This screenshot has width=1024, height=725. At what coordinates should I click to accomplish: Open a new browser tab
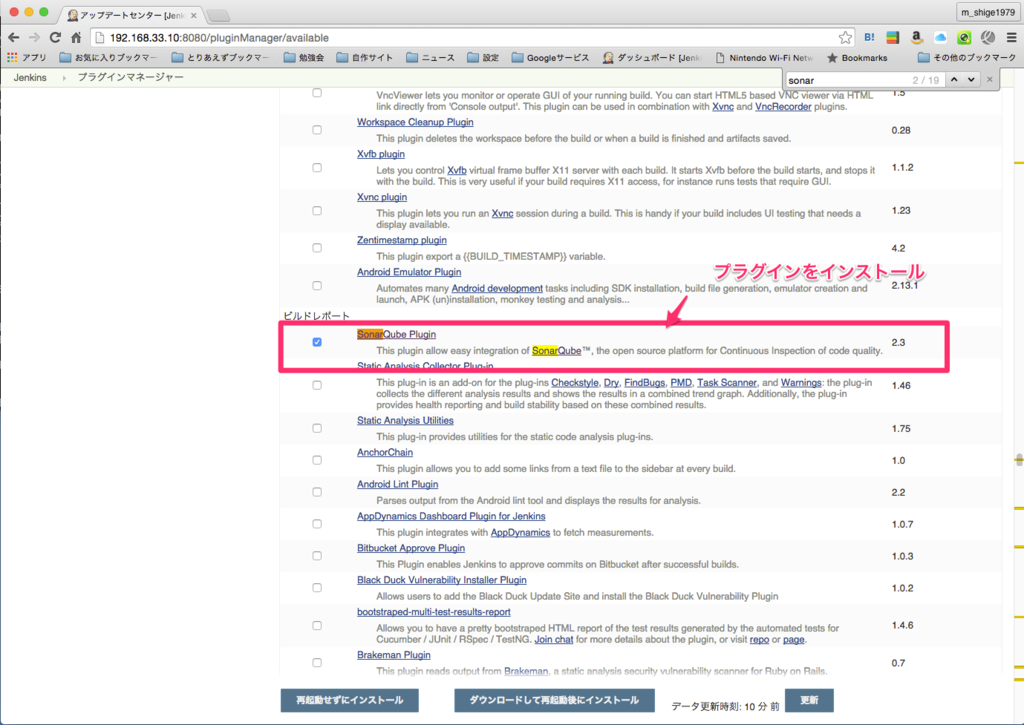pos(218,15)
